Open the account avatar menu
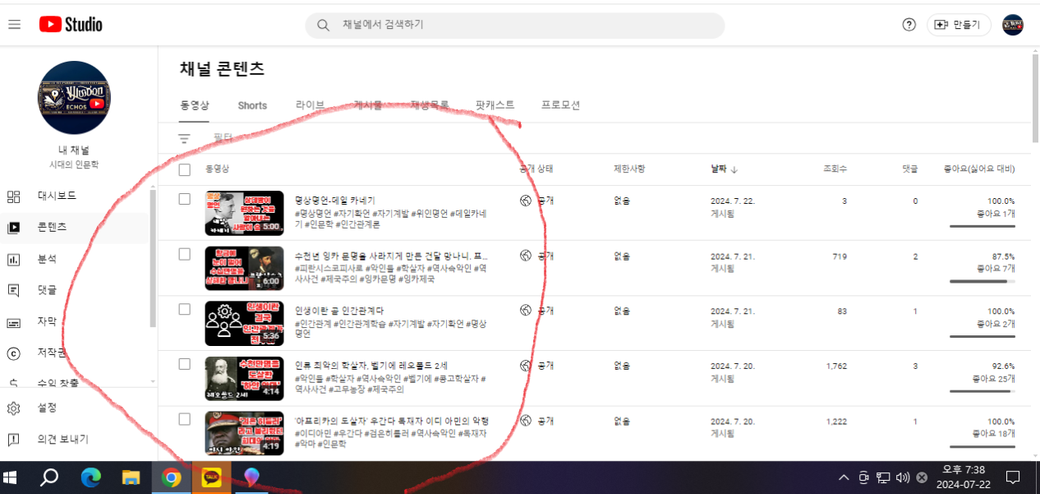The height and width of the screenshot is (494, 1040). coord(1012,25)
